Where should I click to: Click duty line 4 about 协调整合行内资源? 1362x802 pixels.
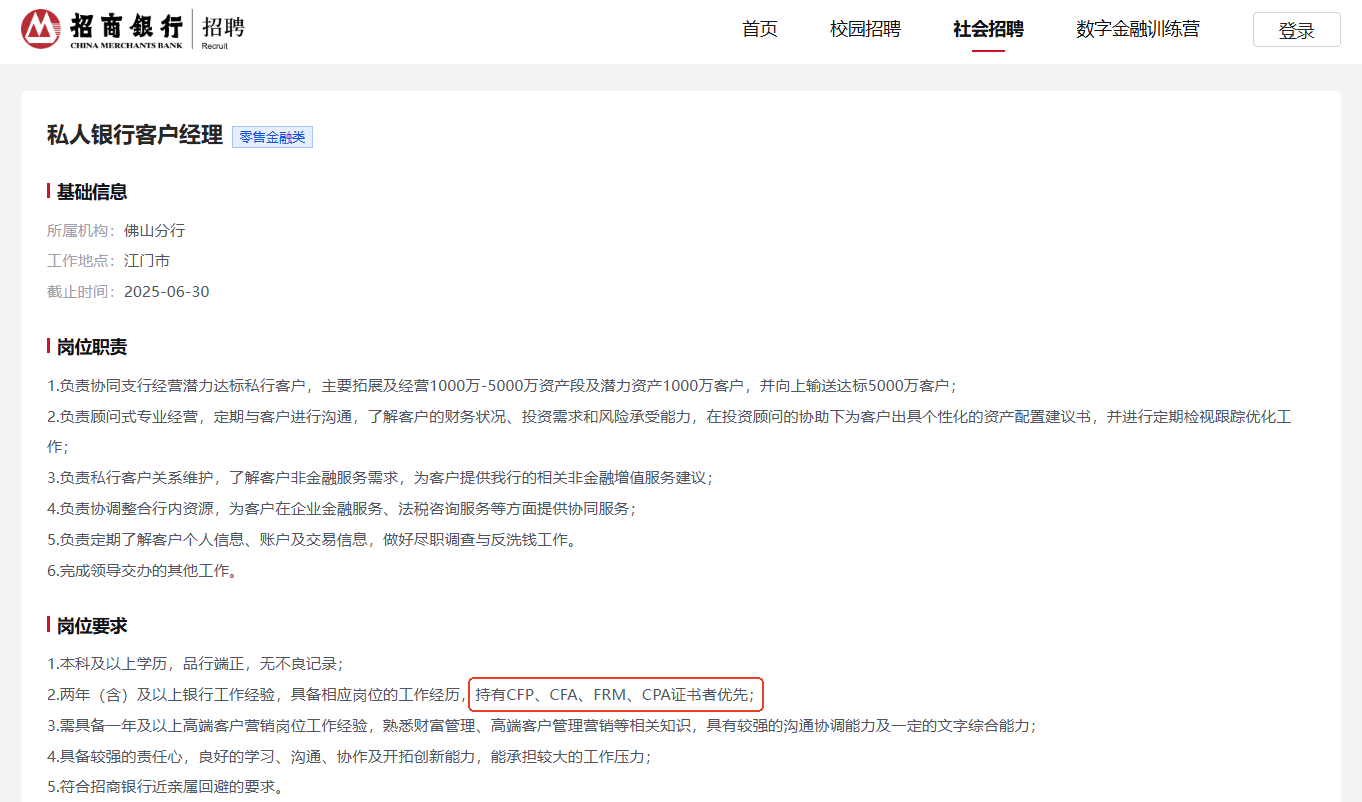point(341,509)
